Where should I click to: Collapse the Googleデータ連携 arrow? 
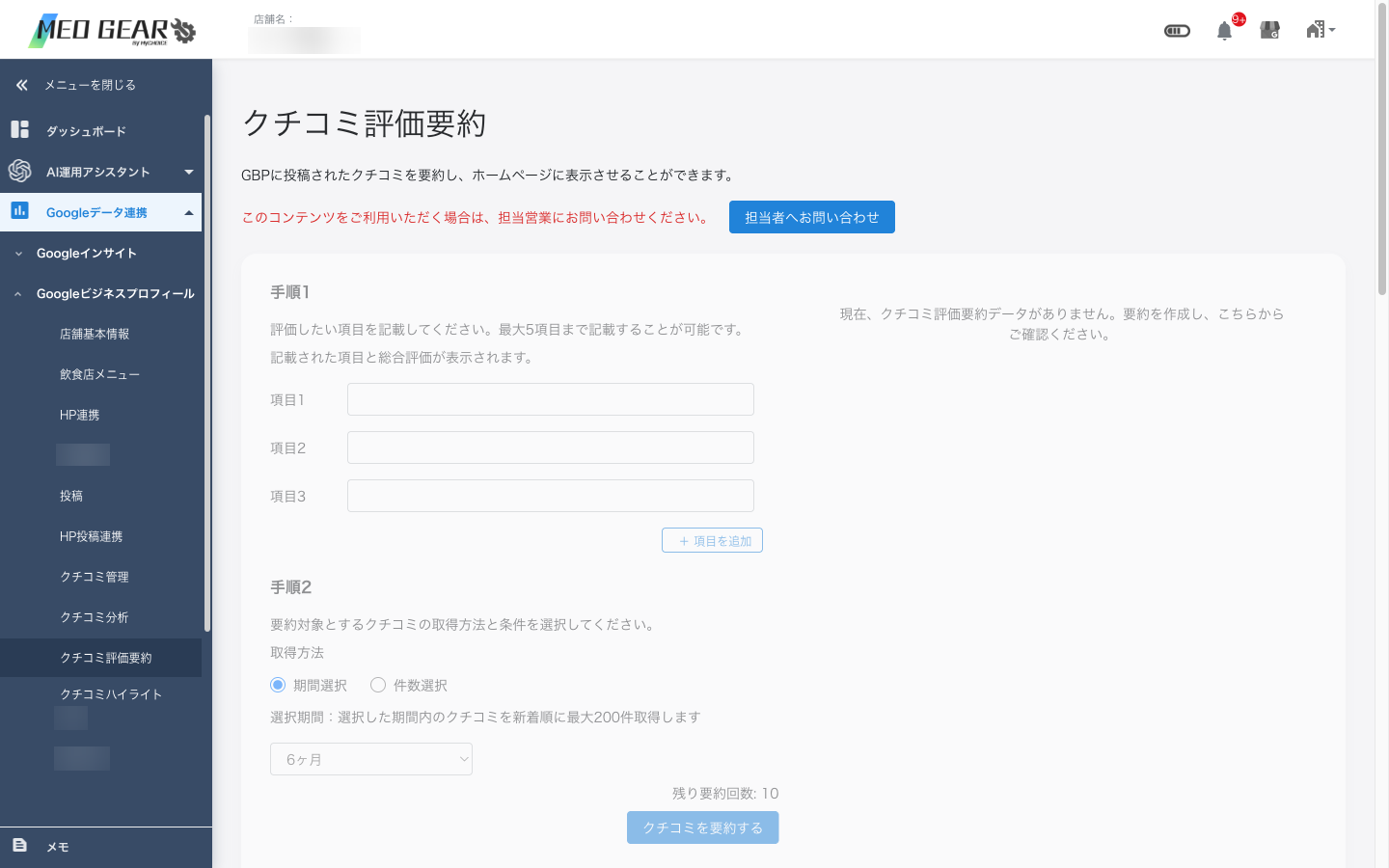coord(189,212)
